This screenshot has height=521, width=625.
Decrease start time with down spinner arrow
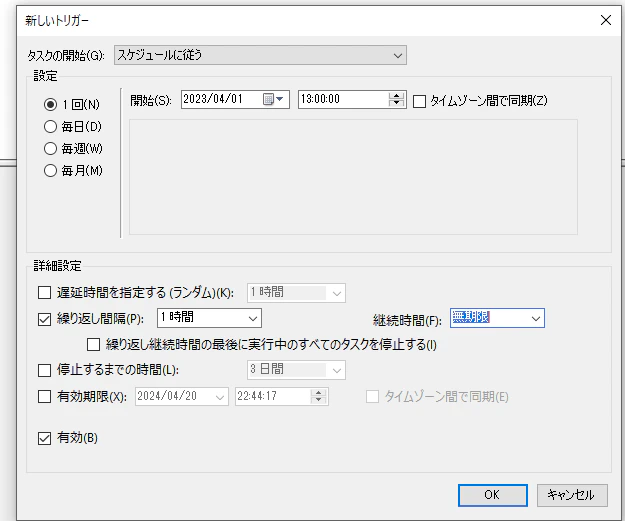point(396,103)
